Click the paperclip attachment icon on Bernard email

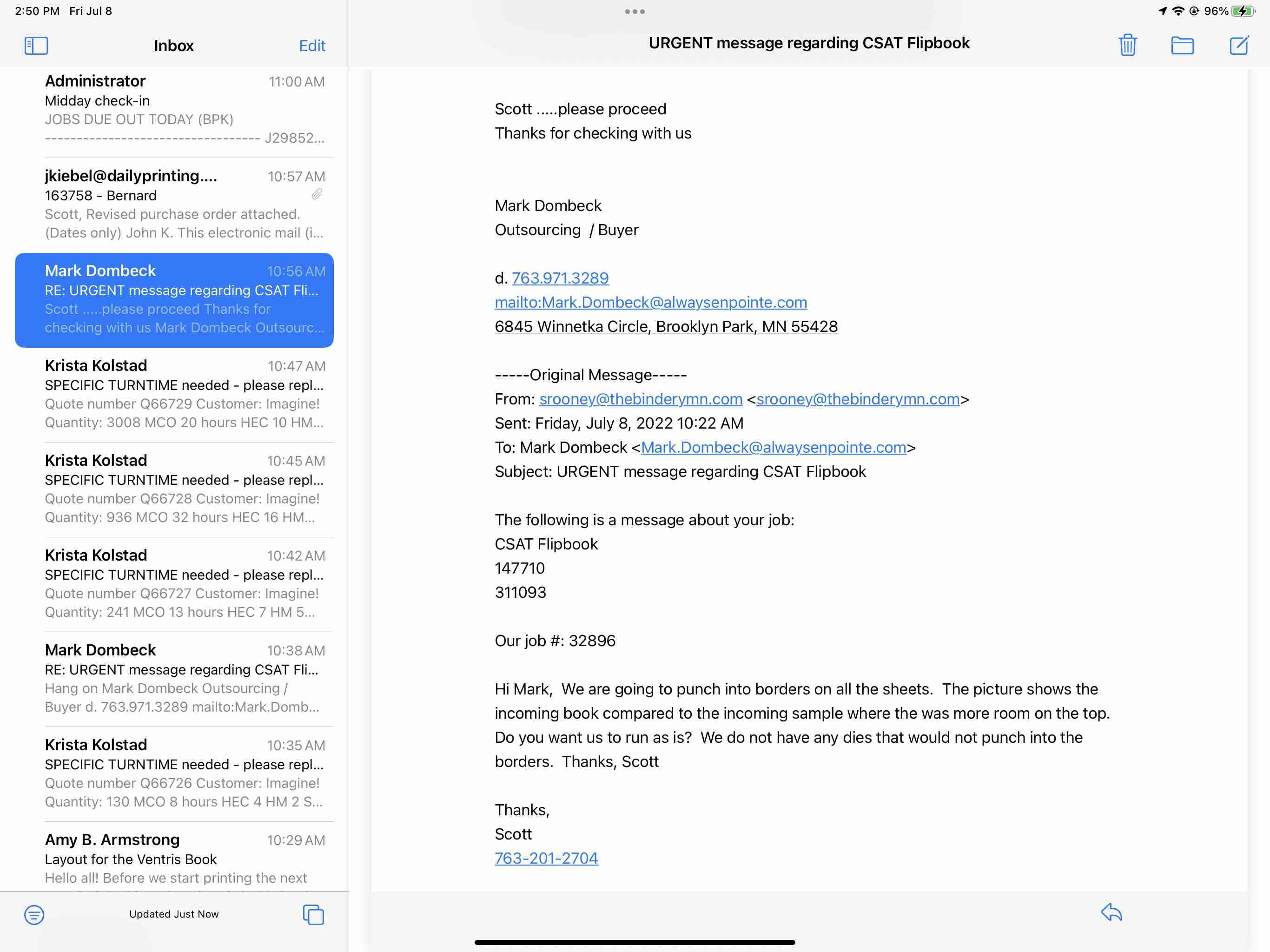[x=317, y=194]
